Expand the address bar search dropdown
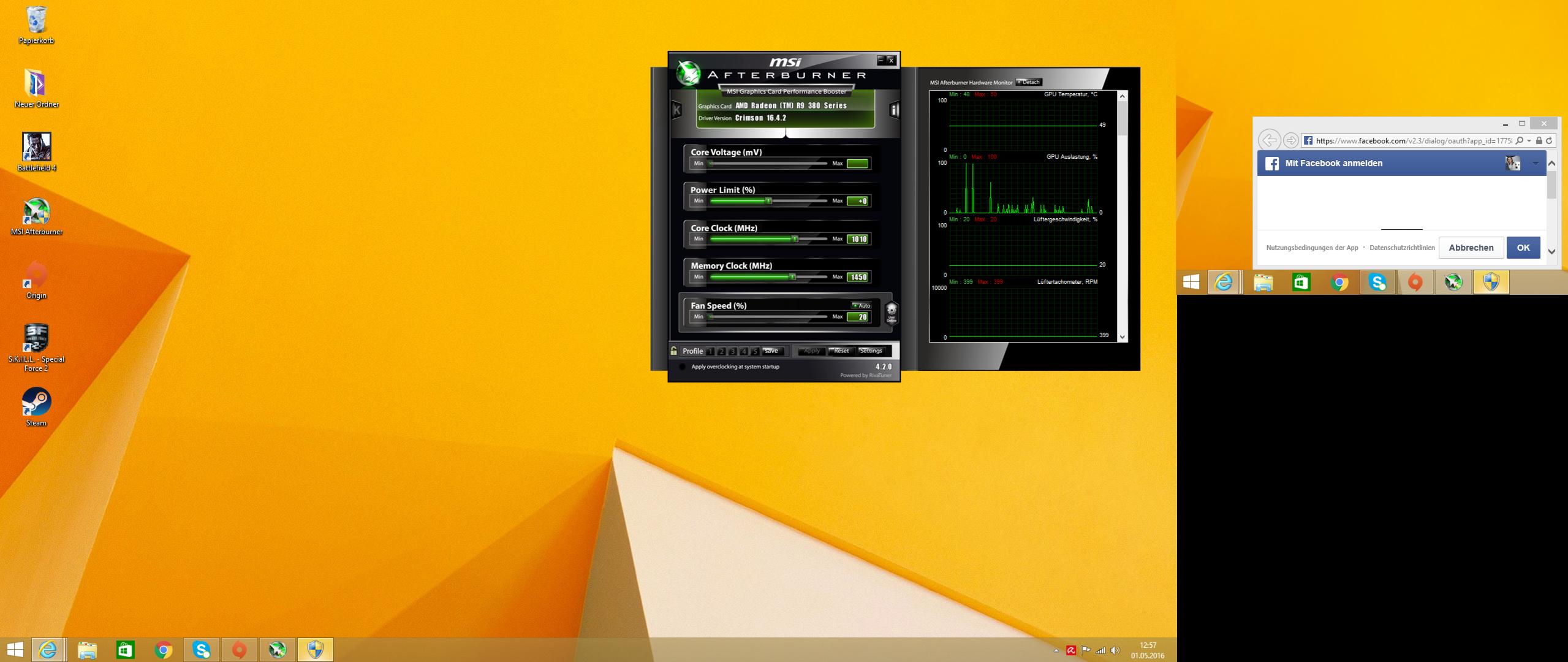This screenshot has height=662, width=1568. click(1529, 141)
